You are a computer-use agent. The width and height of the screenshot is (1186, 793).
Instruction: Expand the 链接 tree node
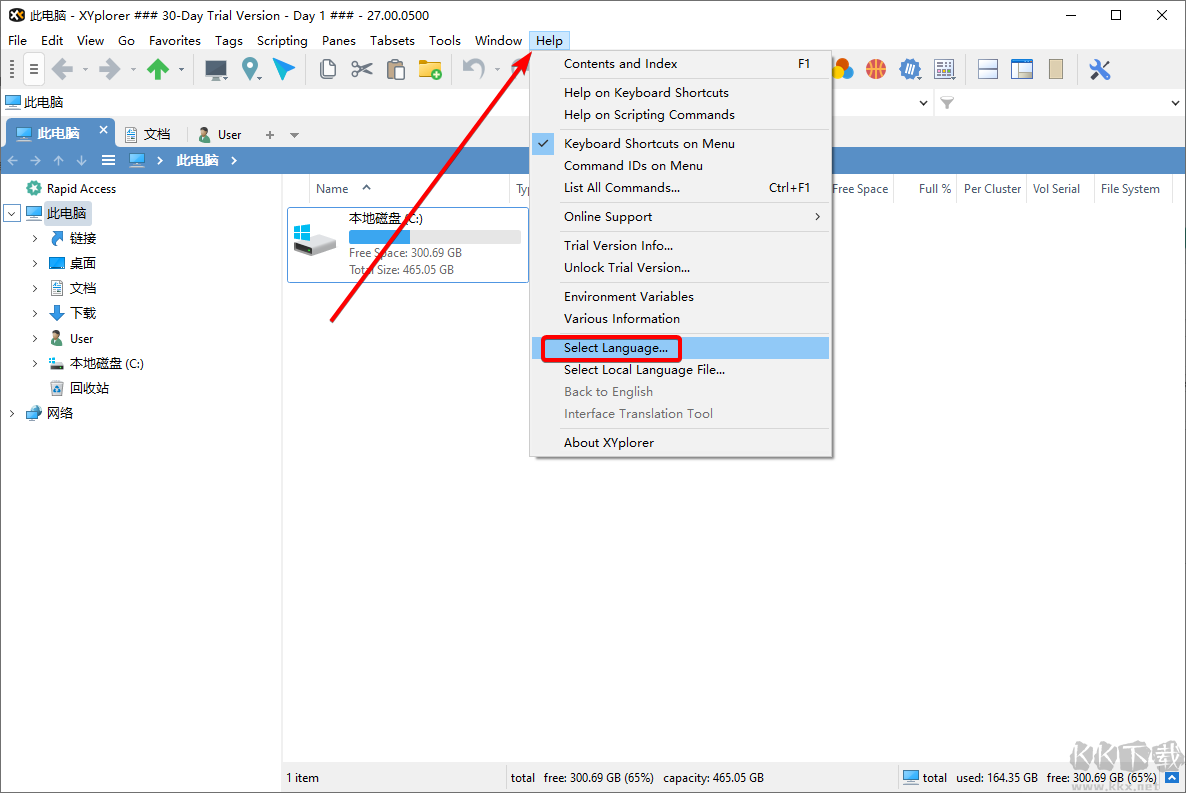point(35,238)
